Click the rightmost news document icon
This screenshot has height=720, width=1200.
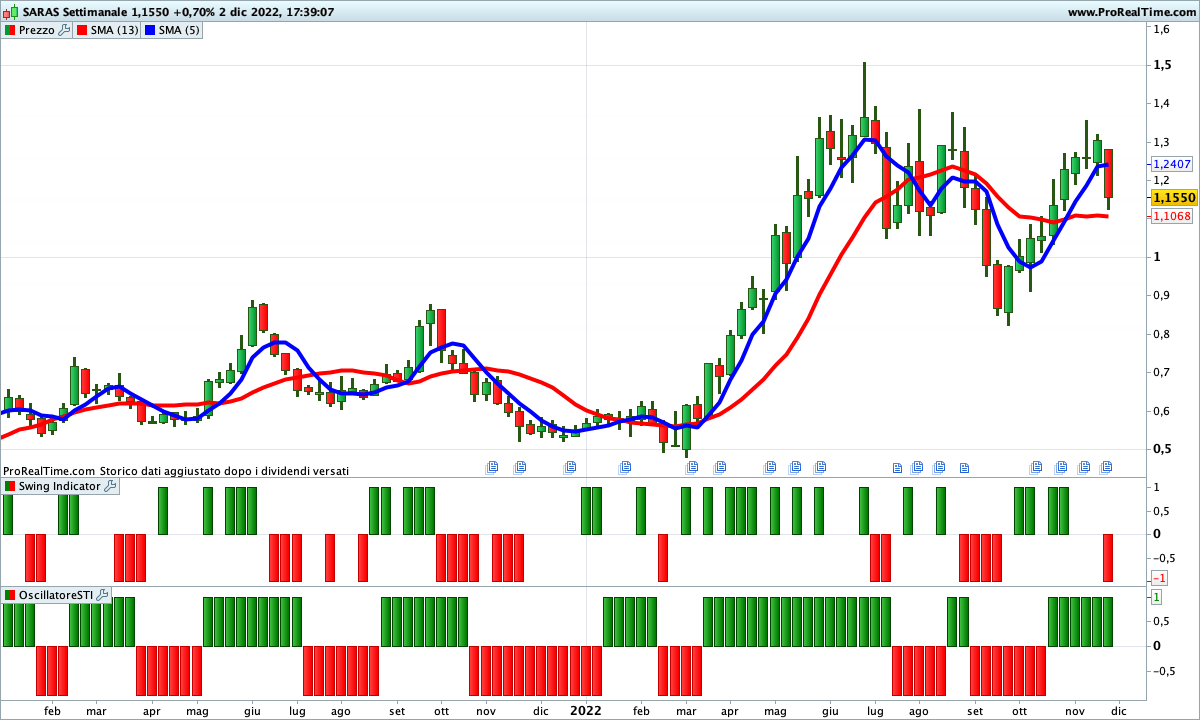coord(1107,467)
